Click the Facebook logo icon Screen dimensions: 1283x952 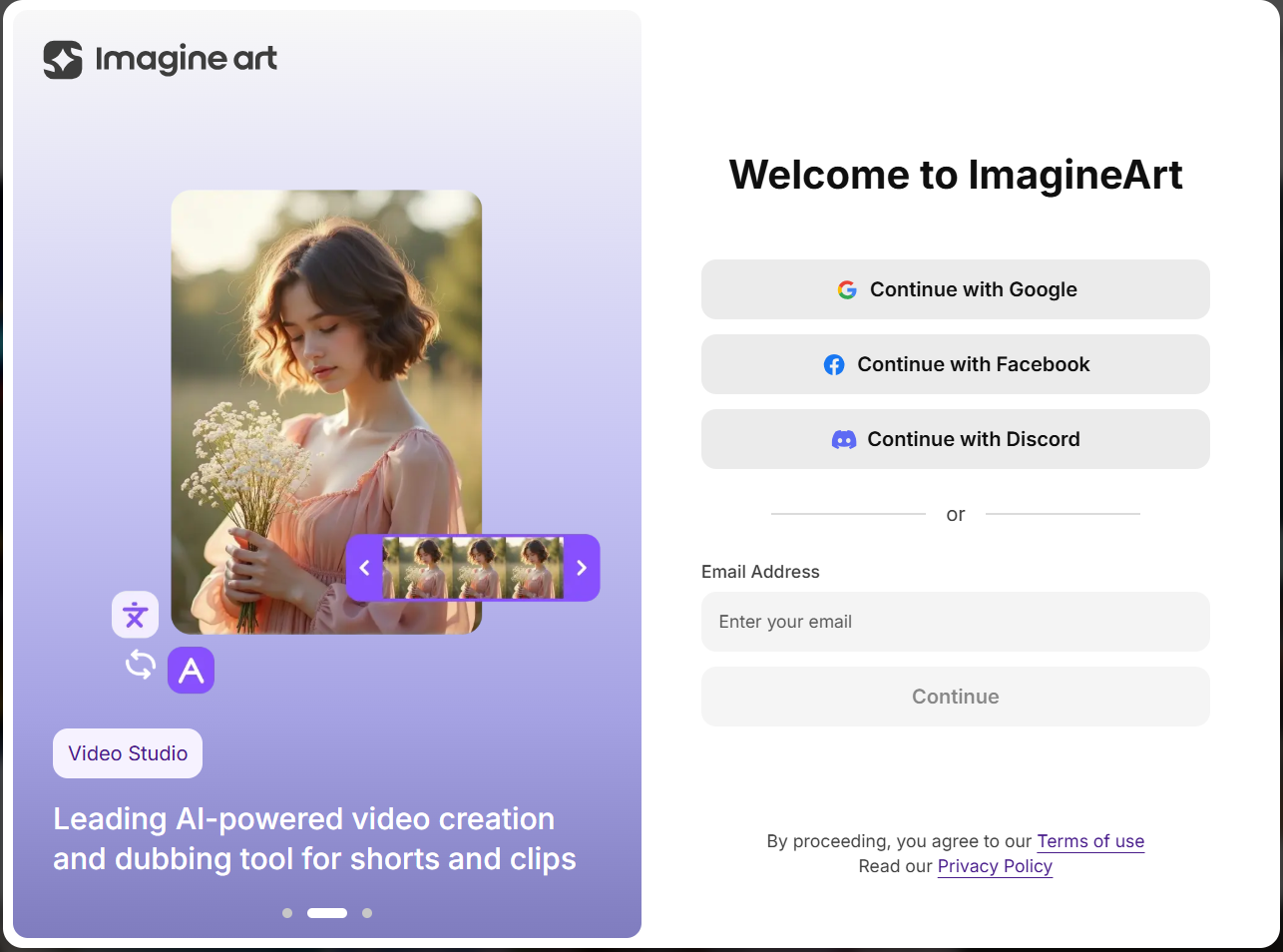coord(834,364)
